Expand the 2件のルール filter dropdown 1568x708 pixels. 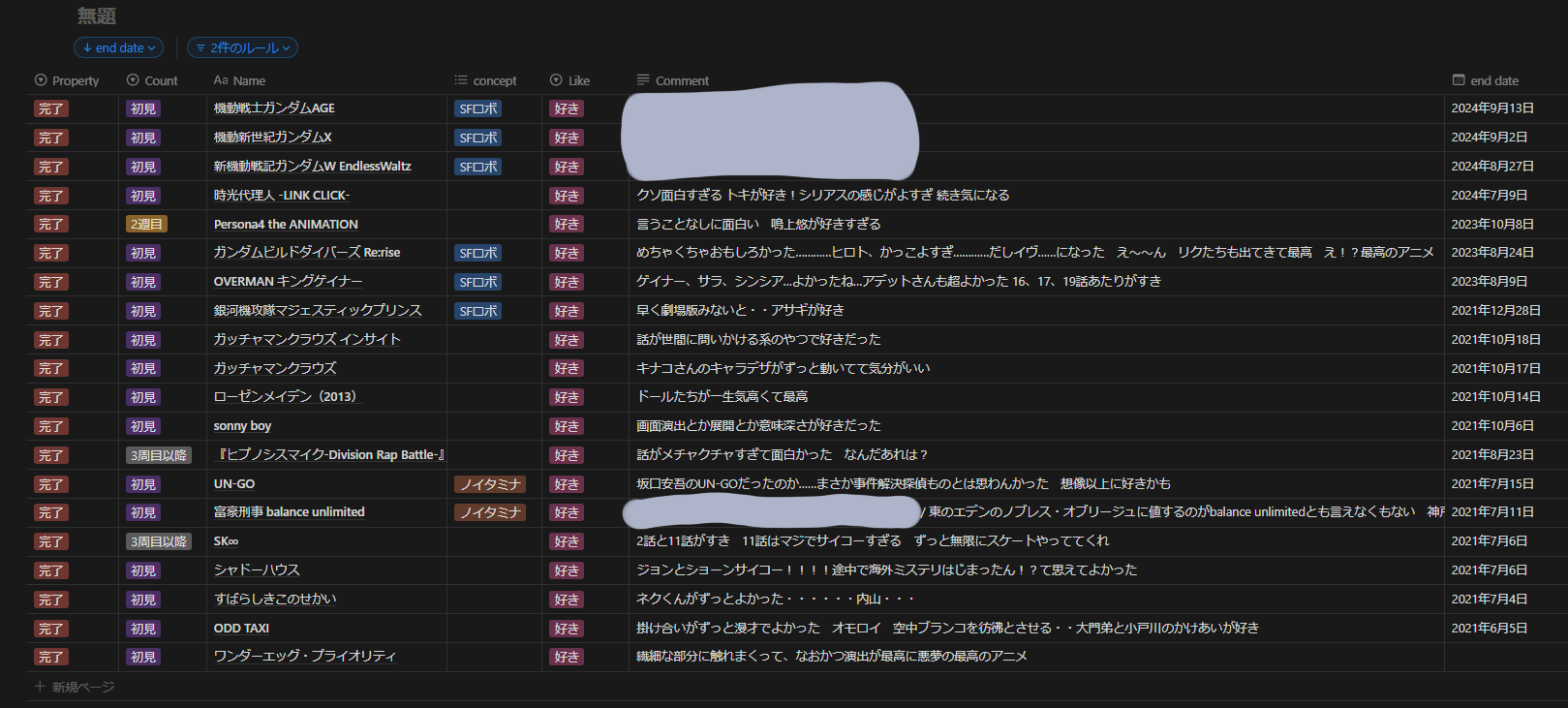point(242,47)
